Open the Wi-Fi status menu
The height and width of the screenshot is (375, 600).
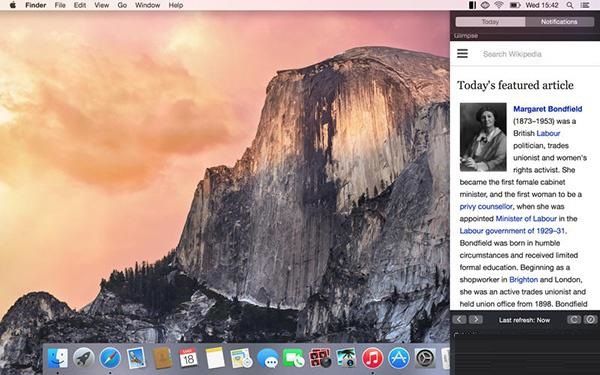click(x=499, y=5)
